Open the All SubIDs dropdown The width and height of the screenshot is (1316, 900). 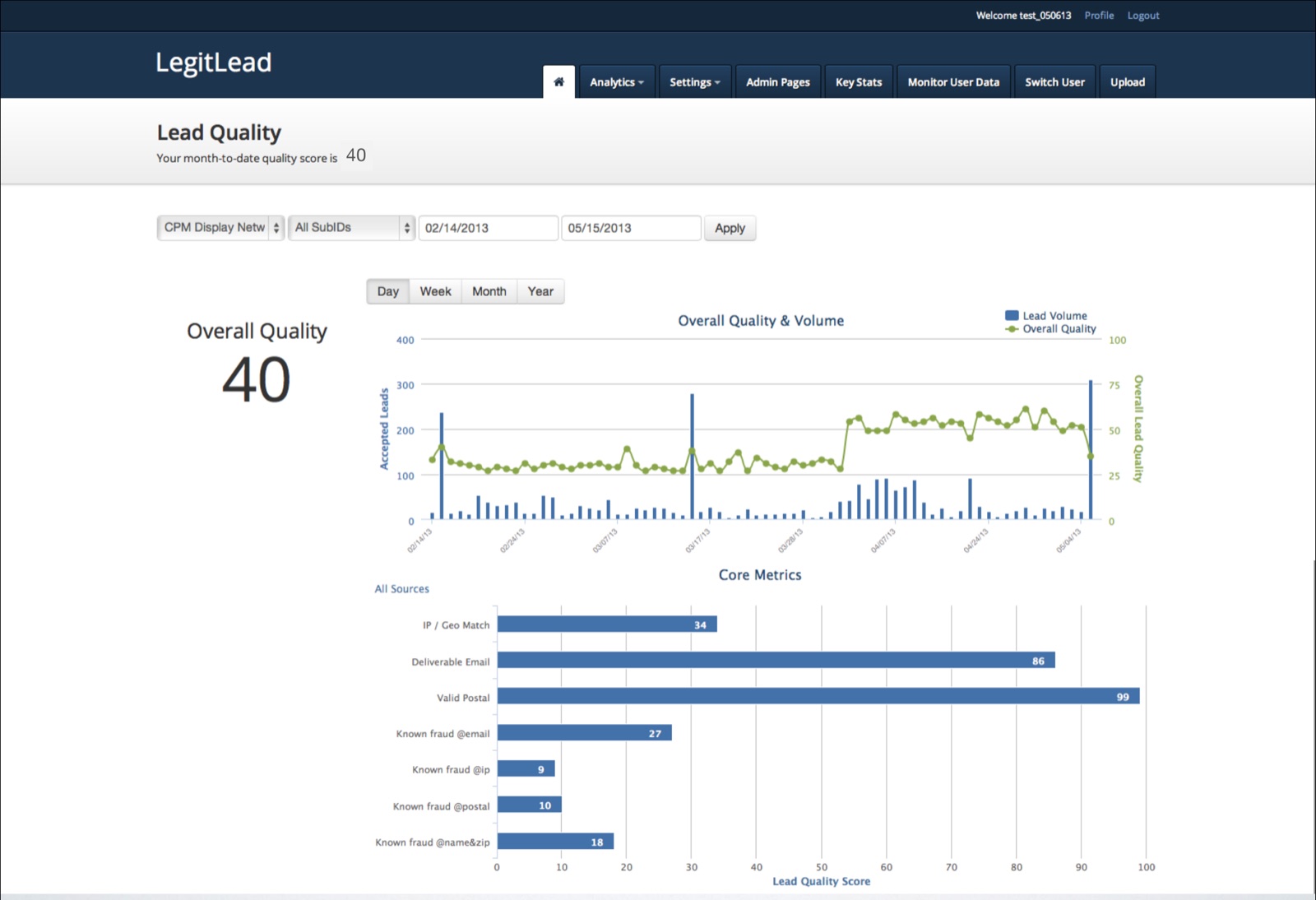[x=351, y=228]
